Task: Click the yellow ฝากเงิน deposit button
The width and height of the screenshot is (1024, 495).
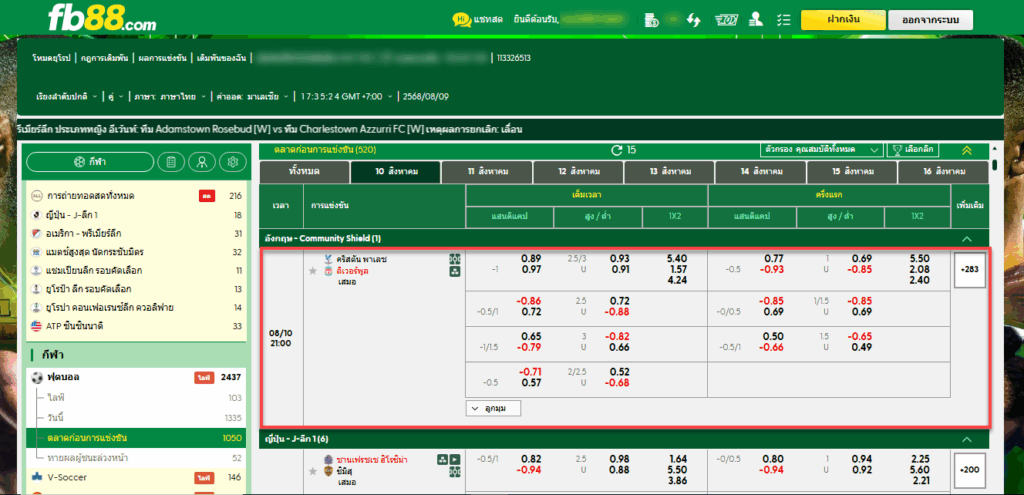Action: coord(842,20)
